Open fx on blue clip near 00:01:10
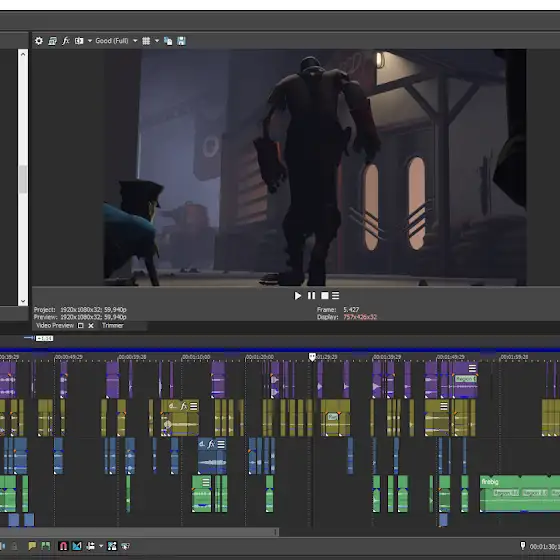Viewport: 560px width, 560px height. (x=211, y=444)
